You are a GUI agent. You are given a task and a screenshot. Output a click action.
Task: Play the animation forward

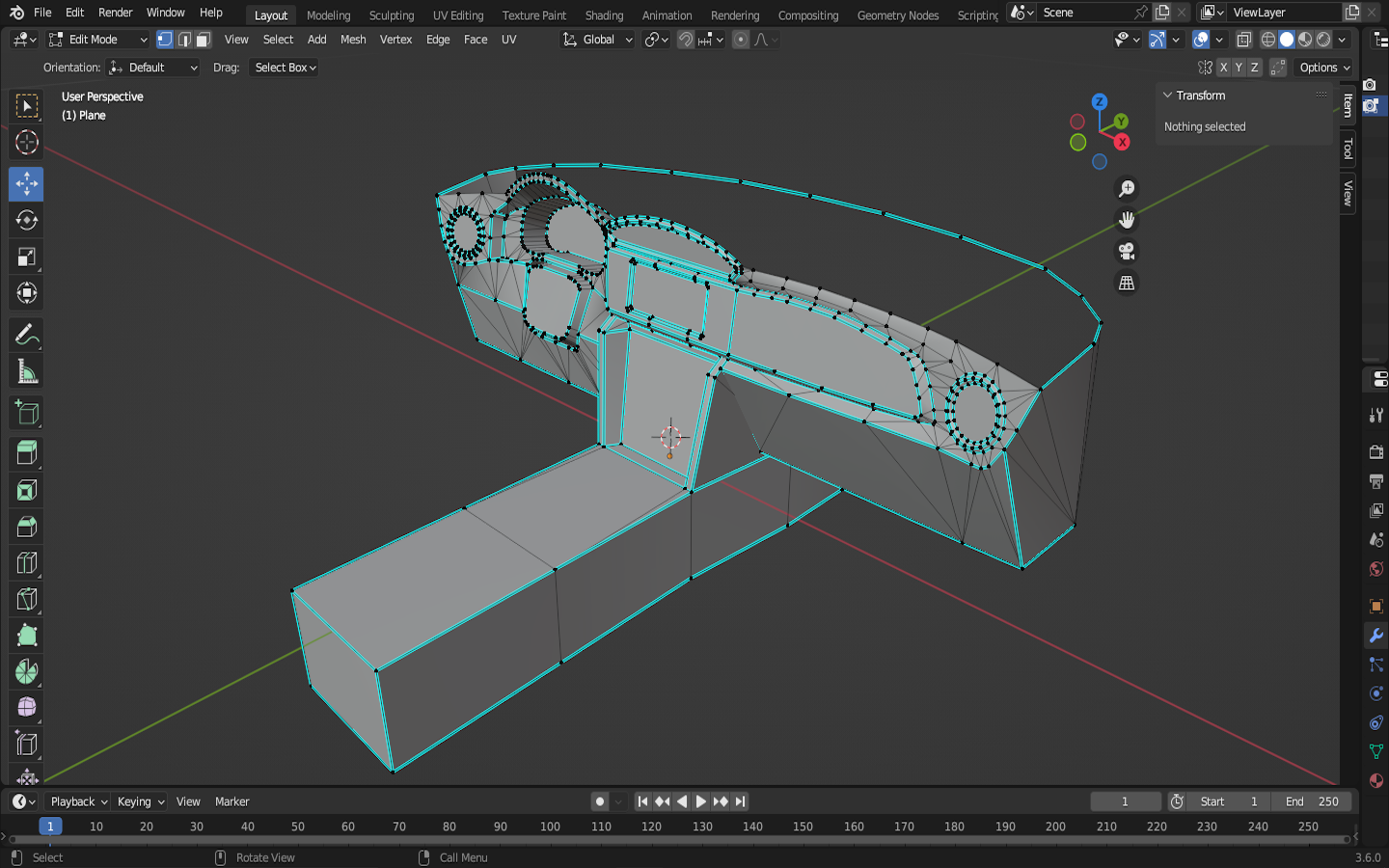click(x=701, y=801)
